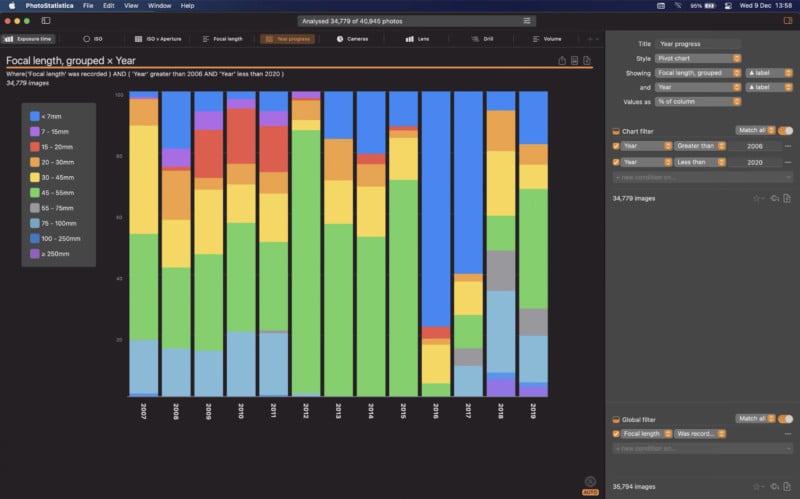Screen dimensions: 800x499
Task: Click the export document icon under Global filter
Action: pos(789,487)
